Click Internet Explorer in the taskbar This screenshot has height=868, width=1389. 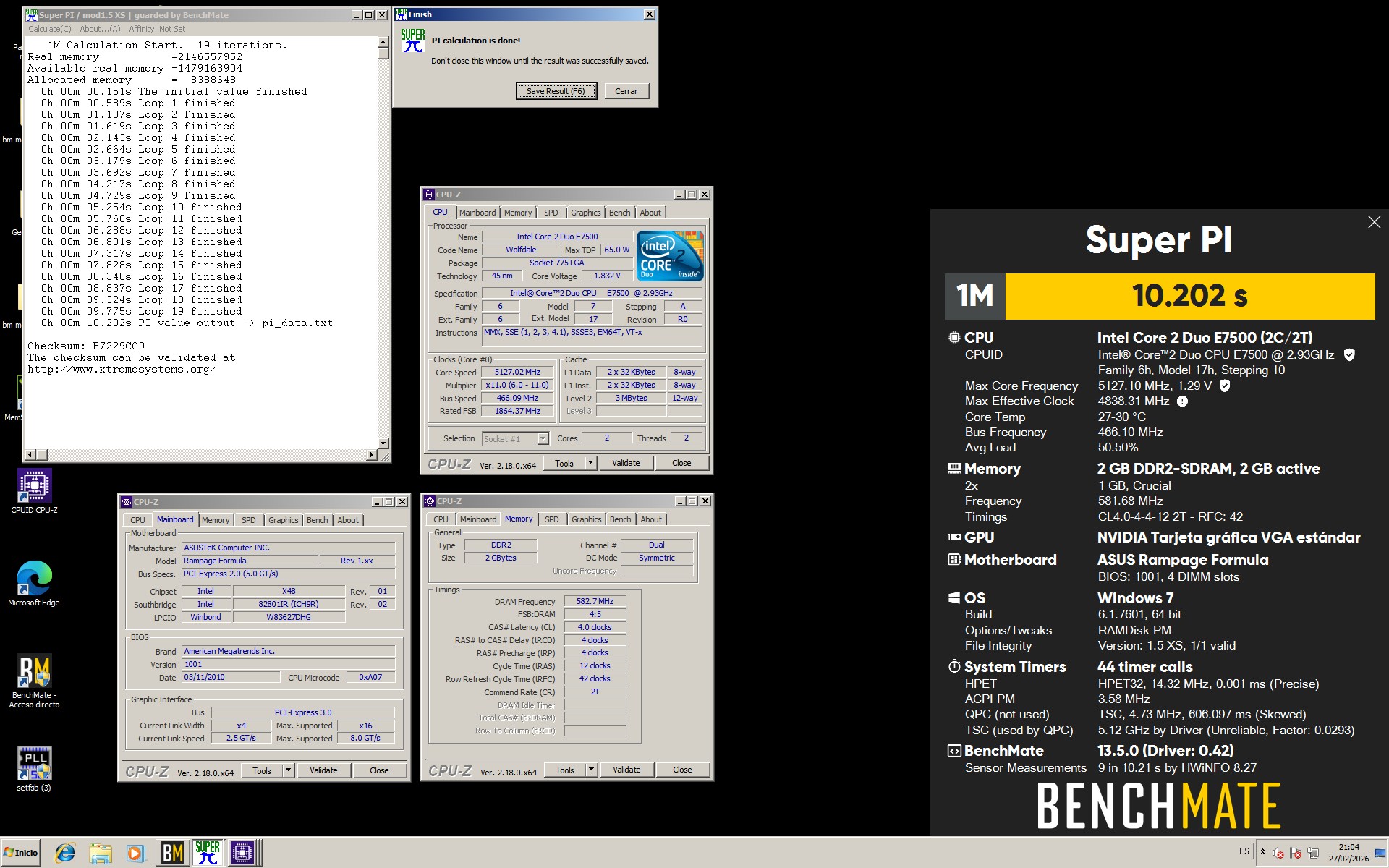pos(65,853)
